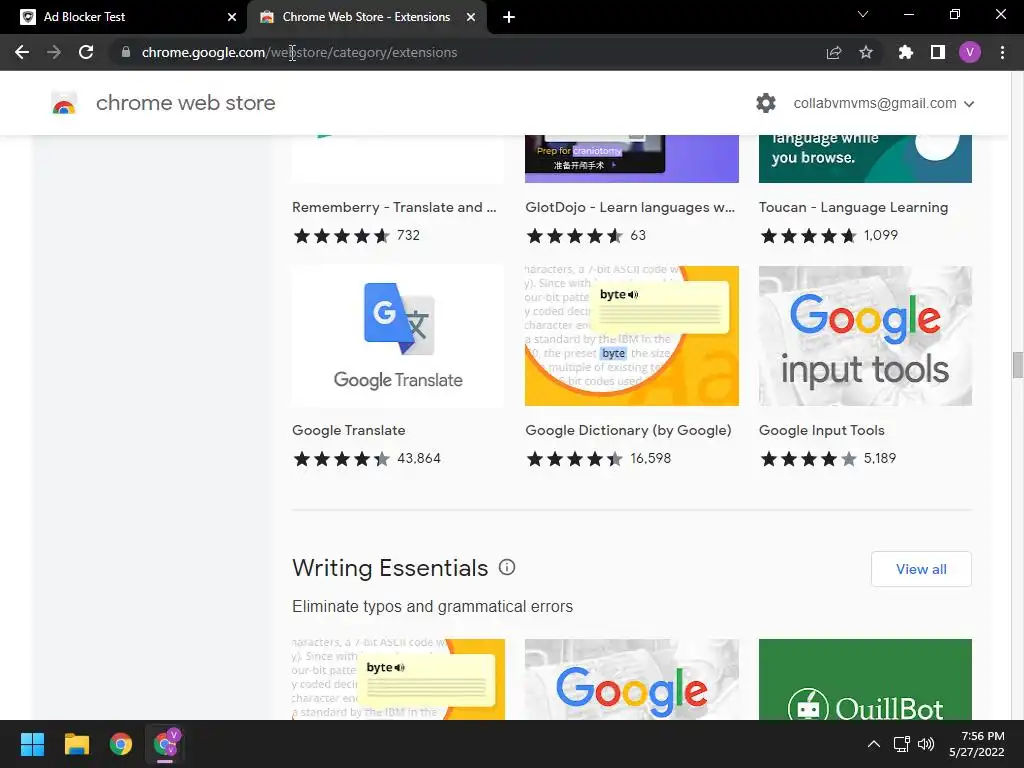Show hidden system tray icons
This screenshot has height=768, width=1024.
pyautogui.click(x=873, y=744)
